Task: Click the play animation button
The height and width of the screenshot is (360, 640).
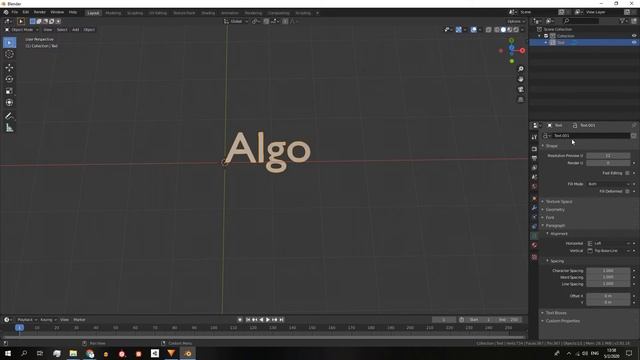Action: [268, 320]
